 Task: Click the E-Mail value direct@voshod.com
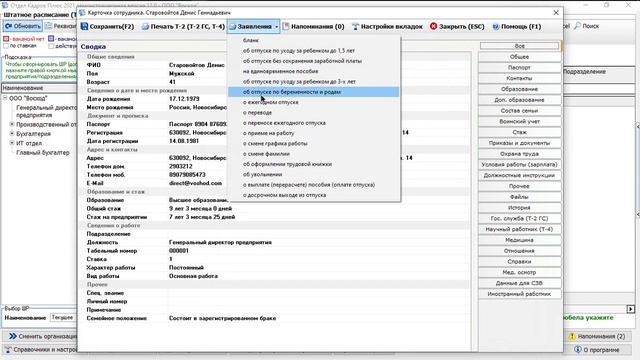point(196,183)
